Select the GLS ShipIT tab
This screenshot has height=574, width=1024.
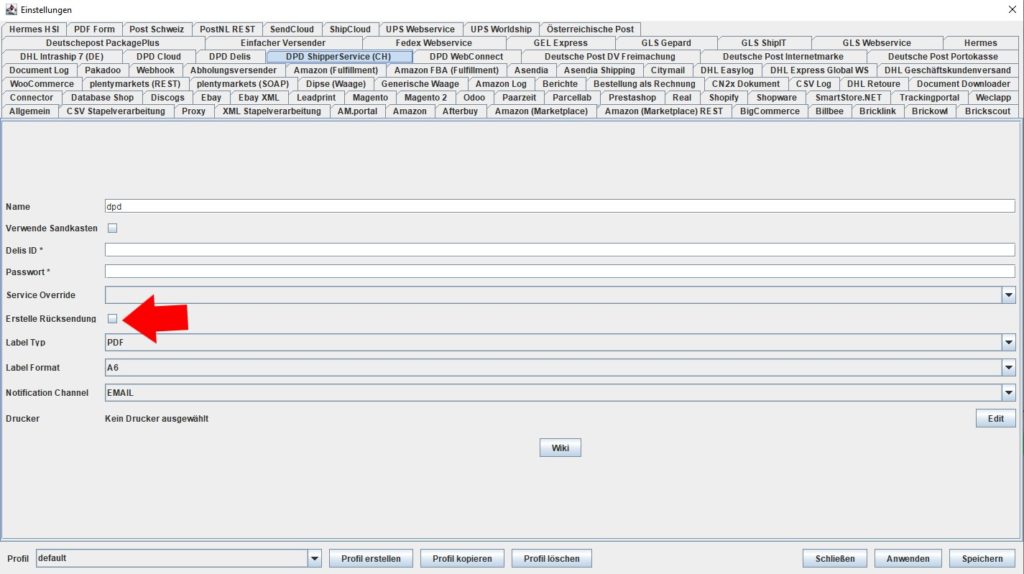pos(763,43)
